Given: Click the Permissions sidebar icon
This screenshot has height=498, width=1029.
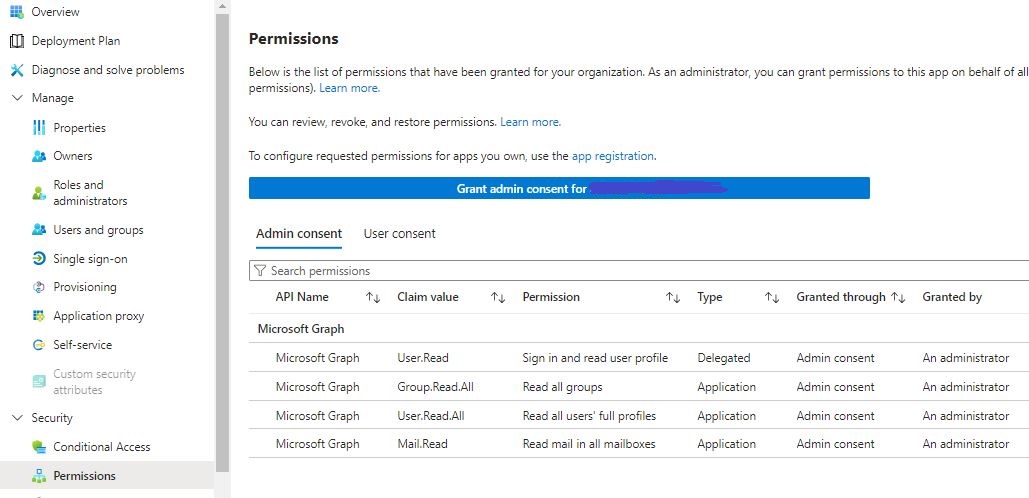Looking at the screenshot, I should pyautogui.click(x=39, y=476).
